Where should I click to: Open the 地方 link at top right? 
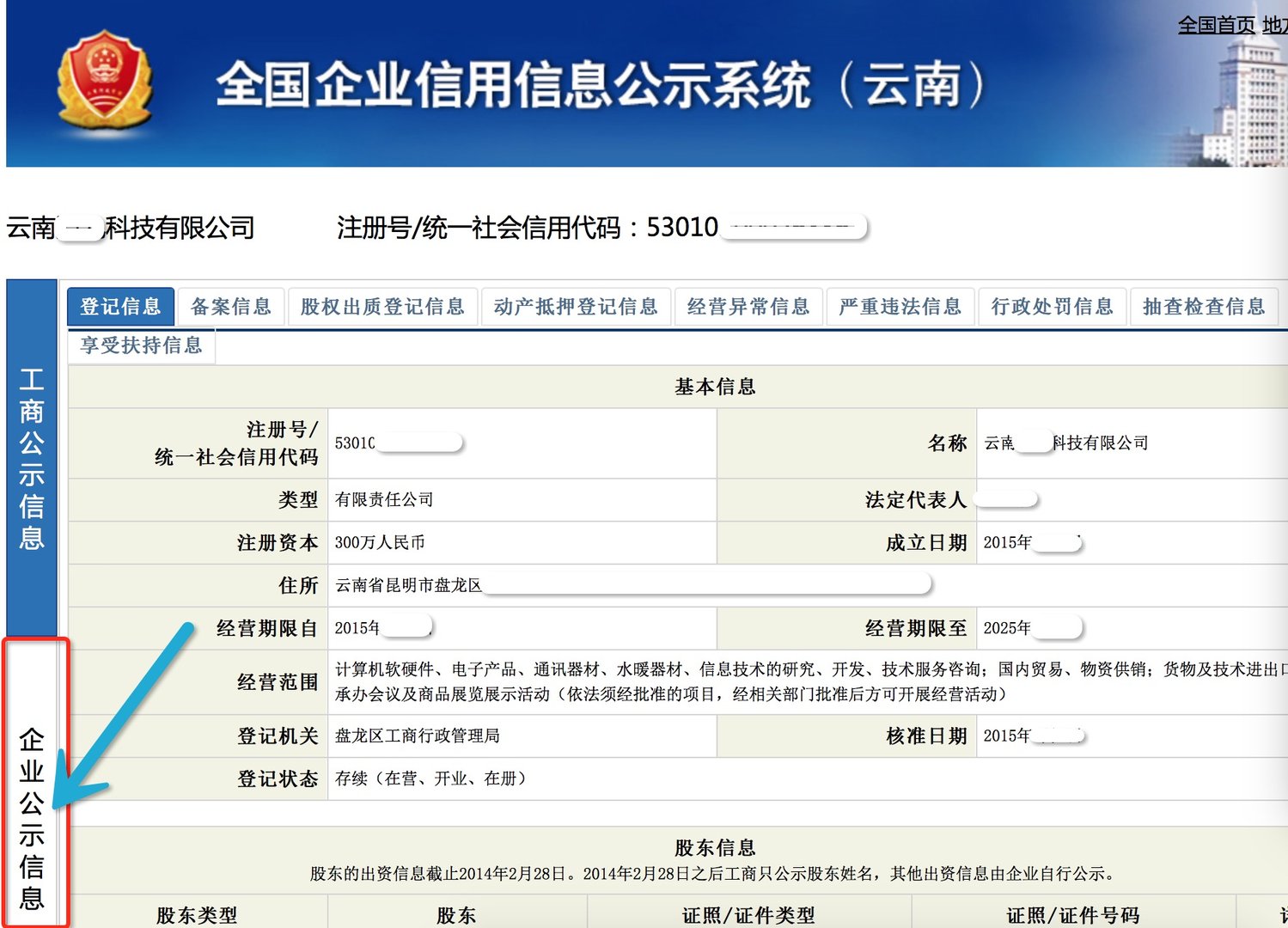point(1274,25)
